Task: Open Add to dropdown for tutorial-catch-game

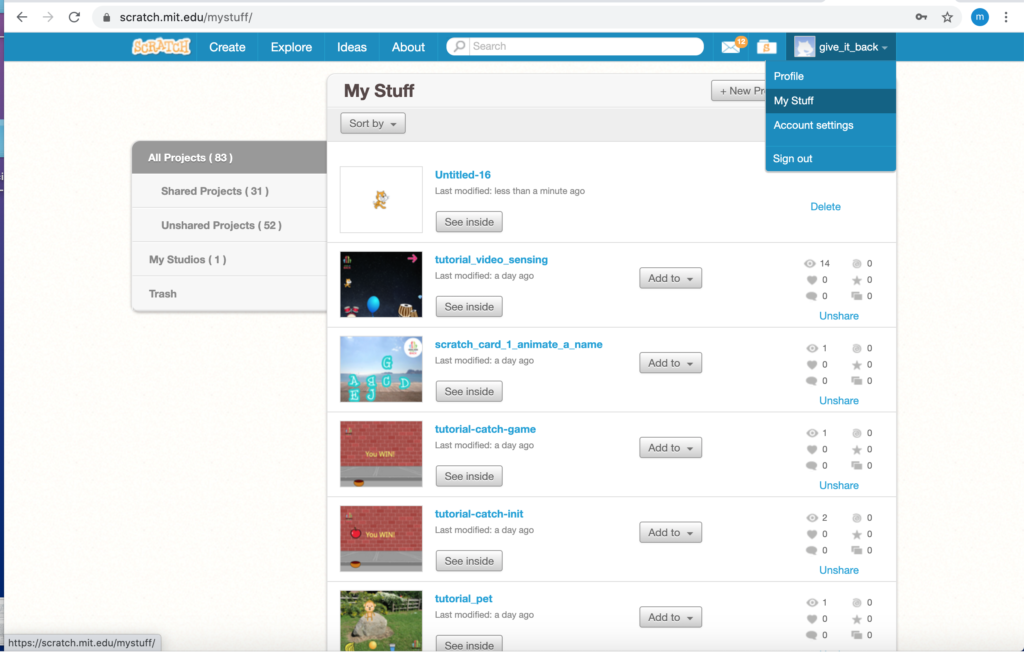Action: pyautogui.click(x=670, y=448)
